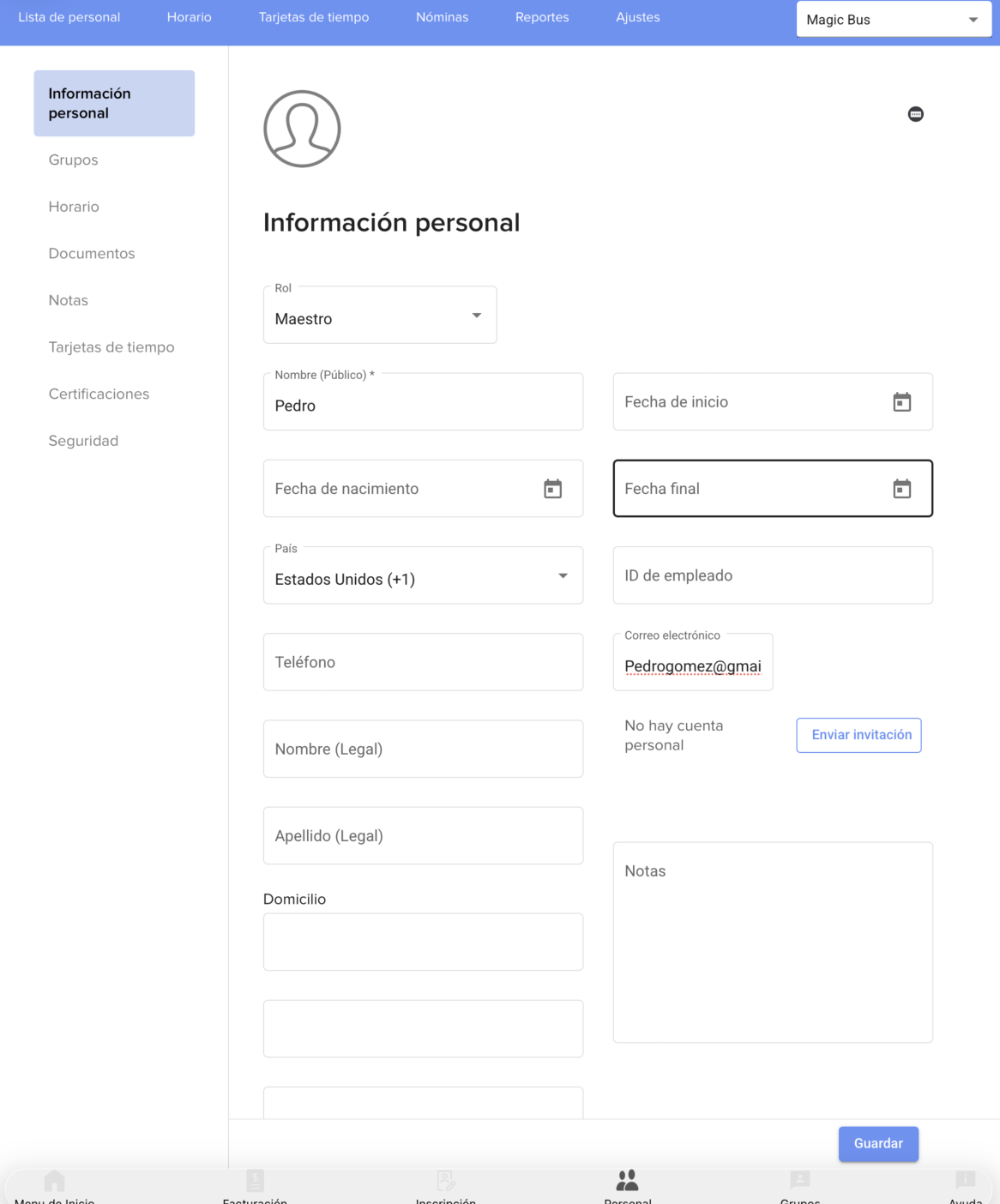Screen dimensions: 1000x1204
Task: Open calendar icon for Fecha de nacimiento
Action: (x=553, y=489)
